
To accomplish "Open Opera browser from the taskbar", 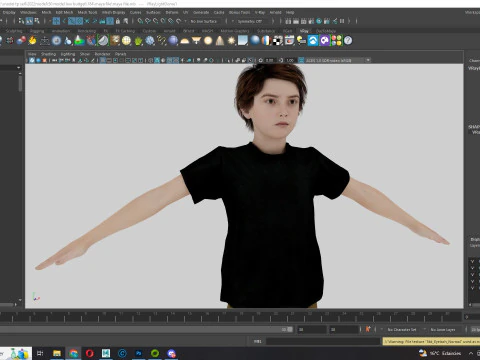I will 90,353.
